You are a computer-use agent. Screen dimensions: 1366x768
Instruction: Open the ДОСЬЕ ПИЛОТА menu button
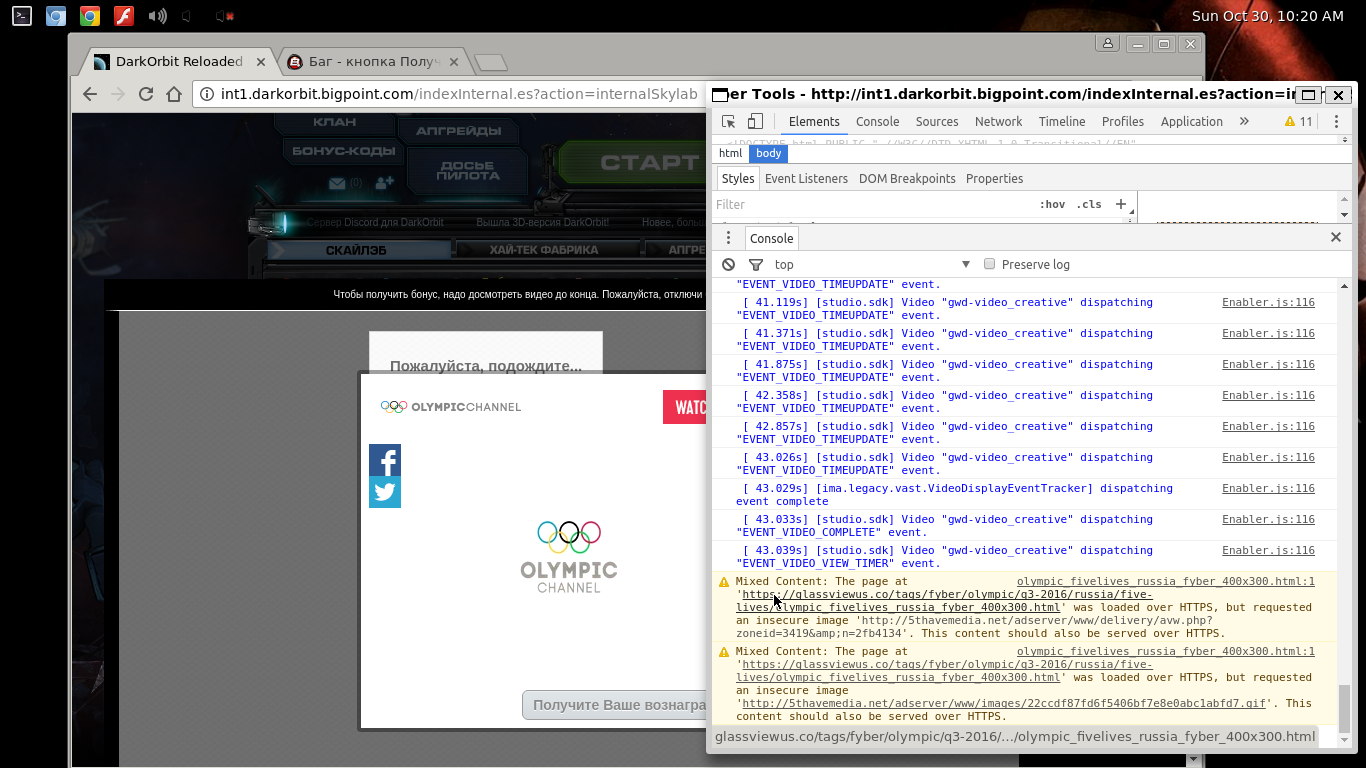[466, 170]
